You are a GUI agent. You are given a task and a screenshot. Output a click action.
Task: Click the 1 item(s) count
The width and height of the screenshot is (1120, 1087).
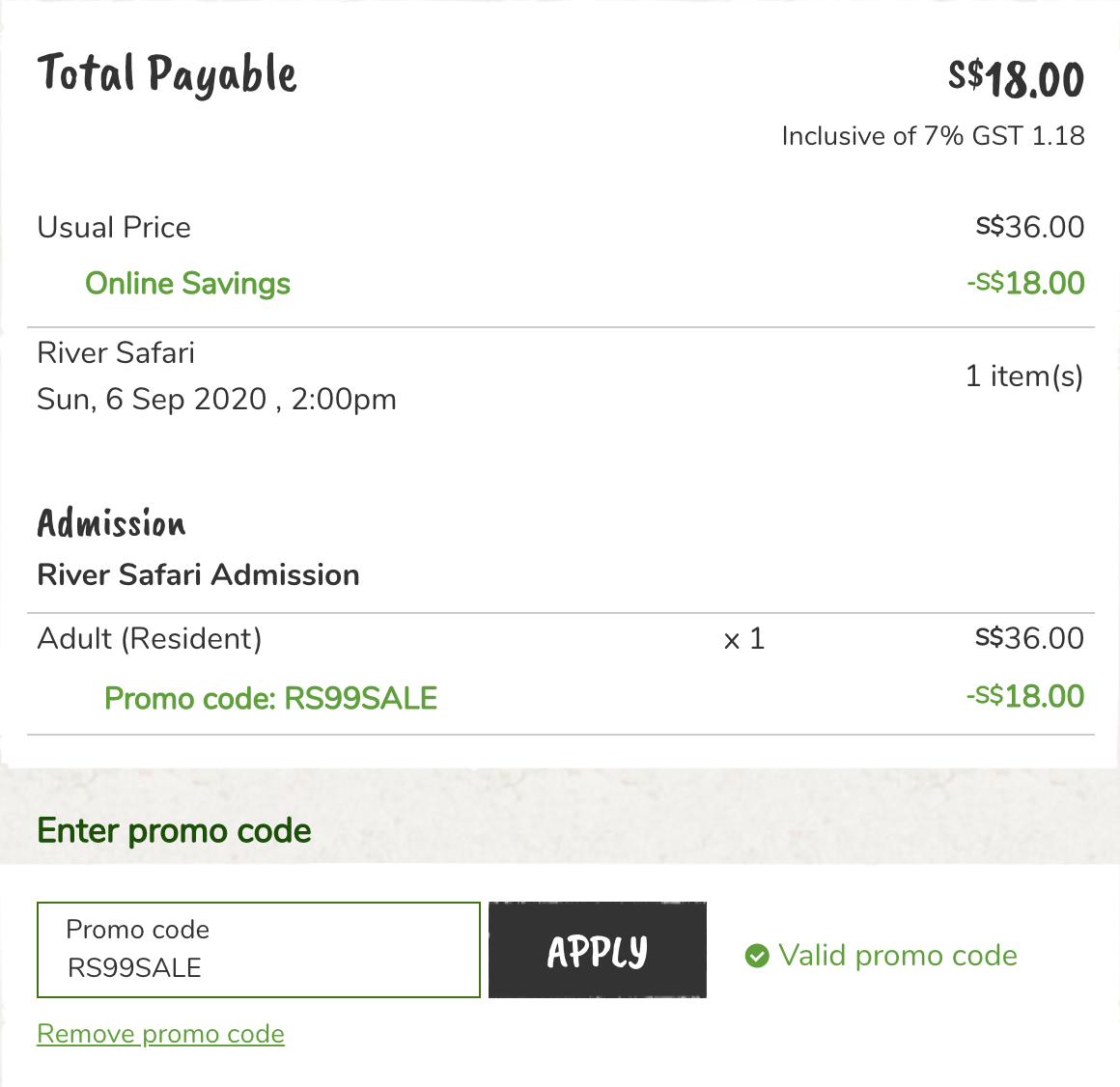click(x=1023, y=376)
